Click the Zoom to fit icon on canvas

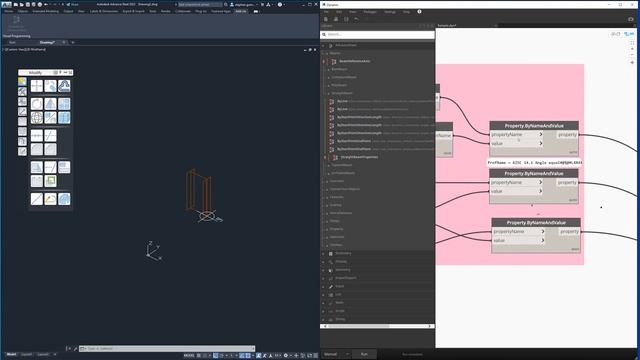pos(632,42)
